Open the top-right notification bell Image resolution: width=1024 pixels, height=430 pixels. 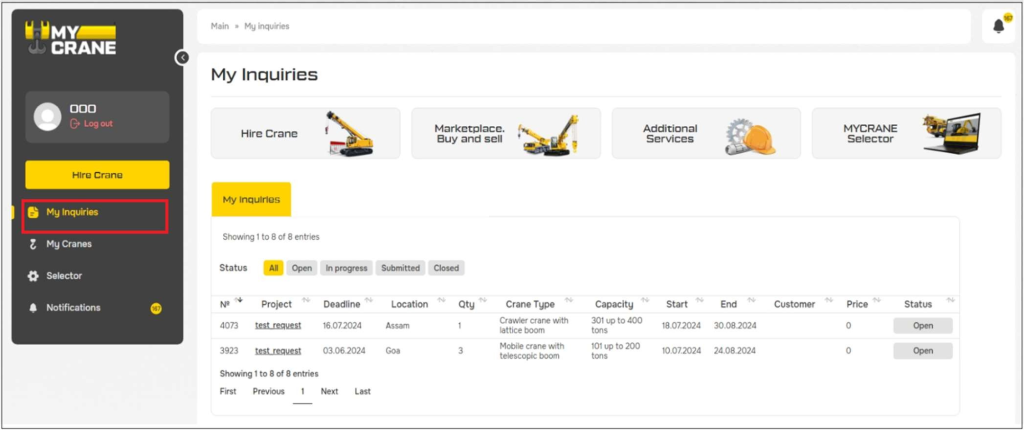click(x=999, y=26)
